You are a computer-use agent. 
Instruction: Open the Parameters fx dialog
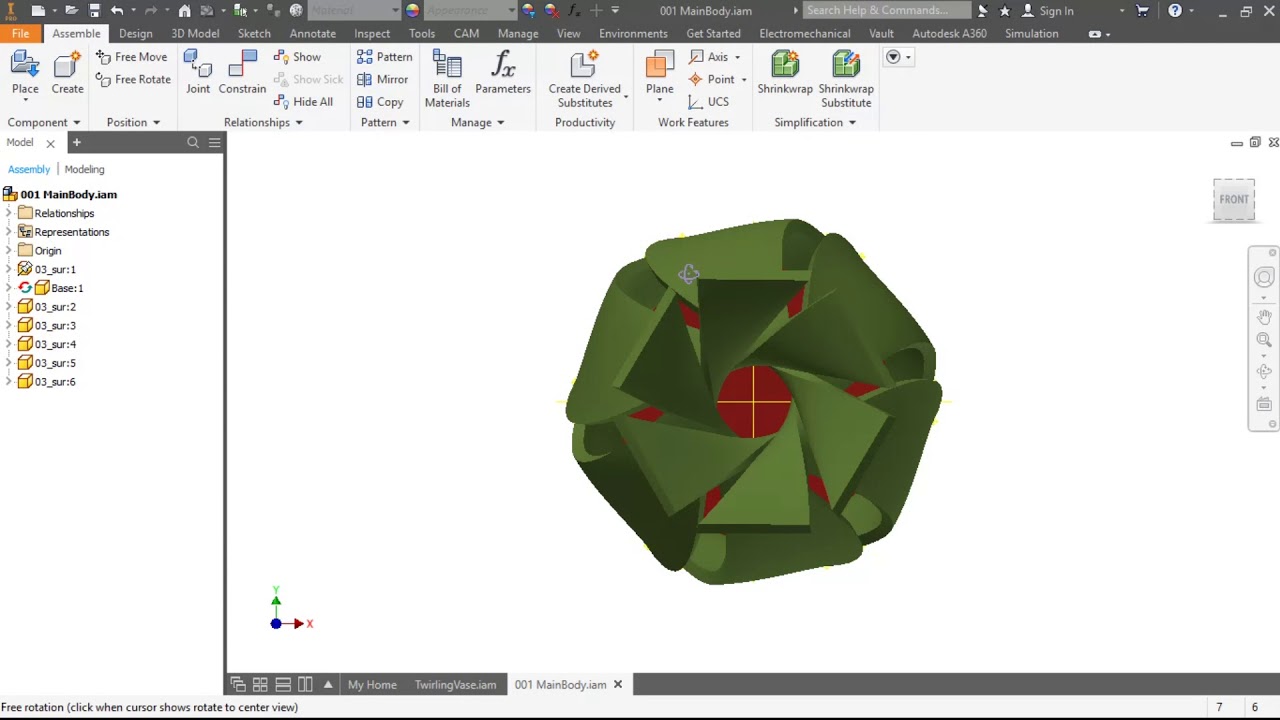(x=503, y=73)
